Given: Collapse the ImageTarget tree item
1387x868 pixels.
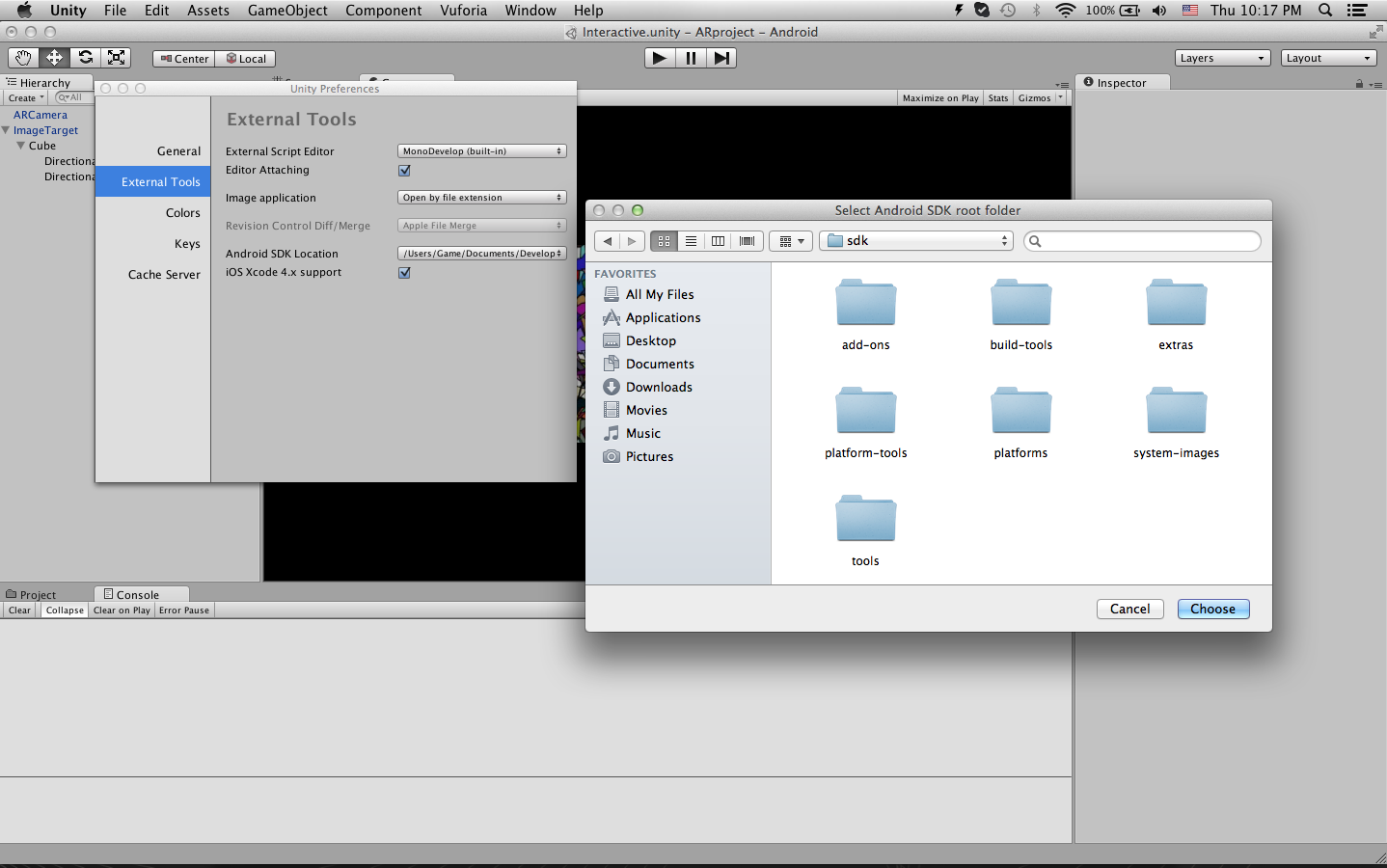Looking at the screenshot, I should tap(6, 130).
